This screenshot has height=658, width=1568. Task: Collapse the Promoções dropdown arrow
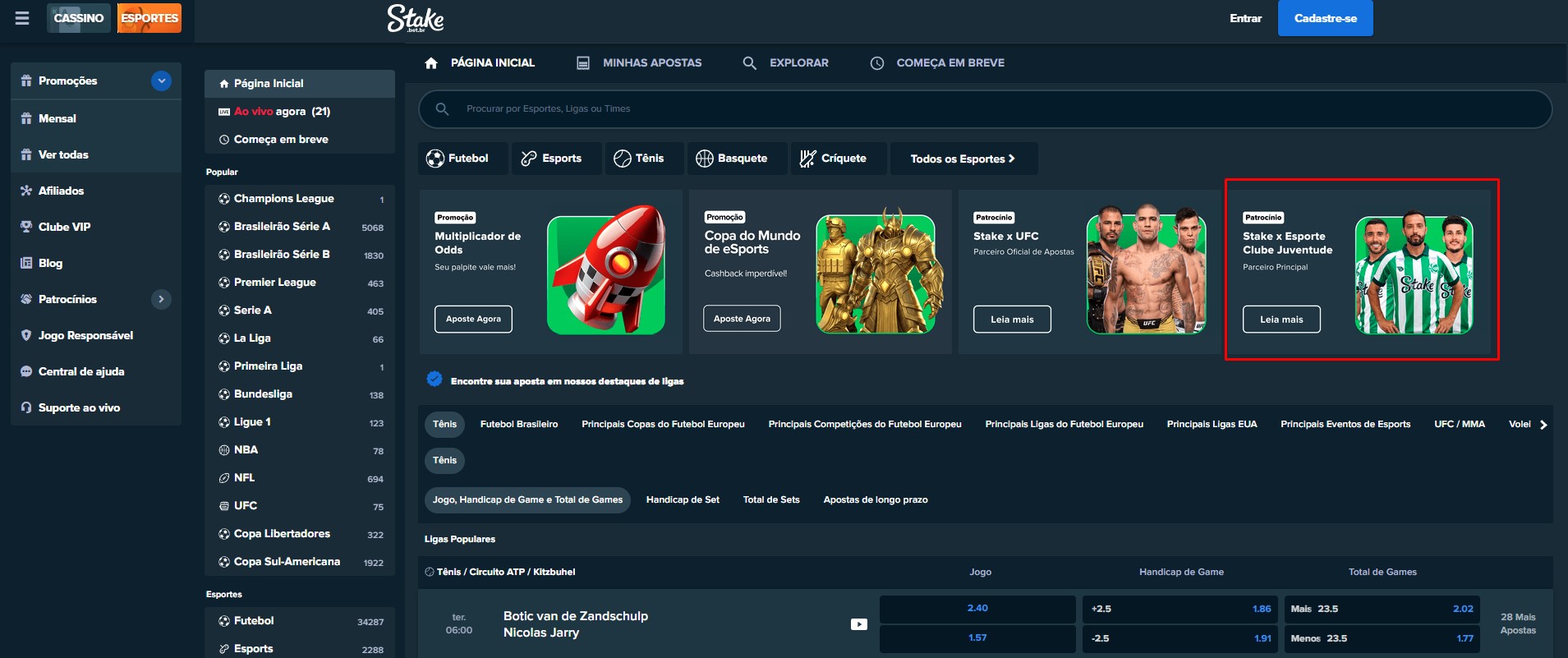[x=162, y=81]
